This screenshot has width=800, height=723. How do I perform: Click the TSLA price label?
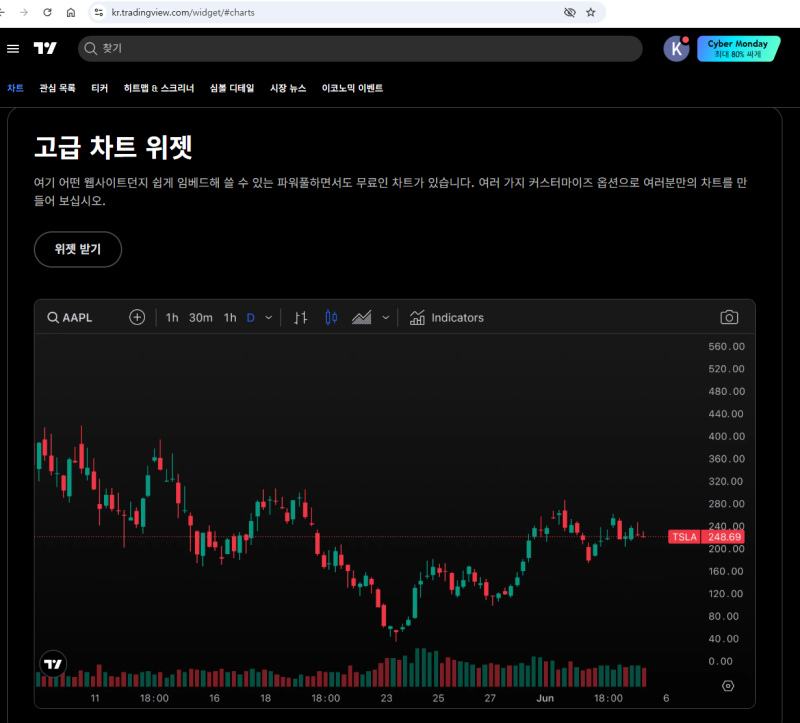coord(684,537)
